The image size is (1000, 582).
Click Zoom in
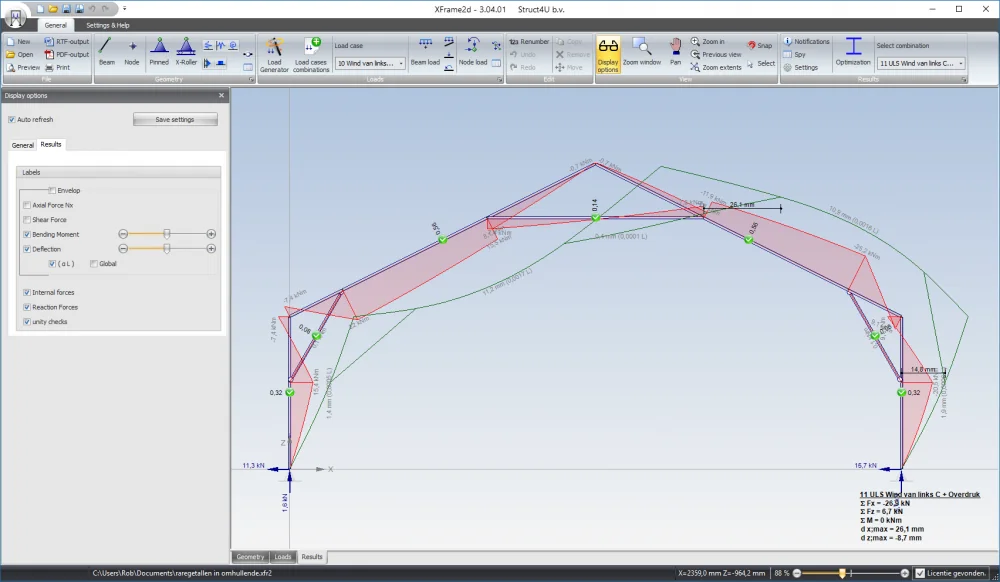click(708, 41)
